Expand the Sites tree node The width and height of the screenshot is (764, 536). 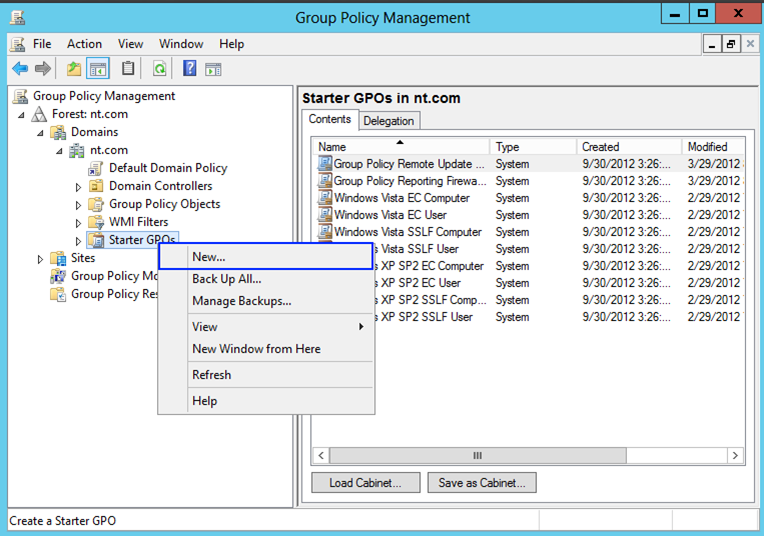point(40,259)
